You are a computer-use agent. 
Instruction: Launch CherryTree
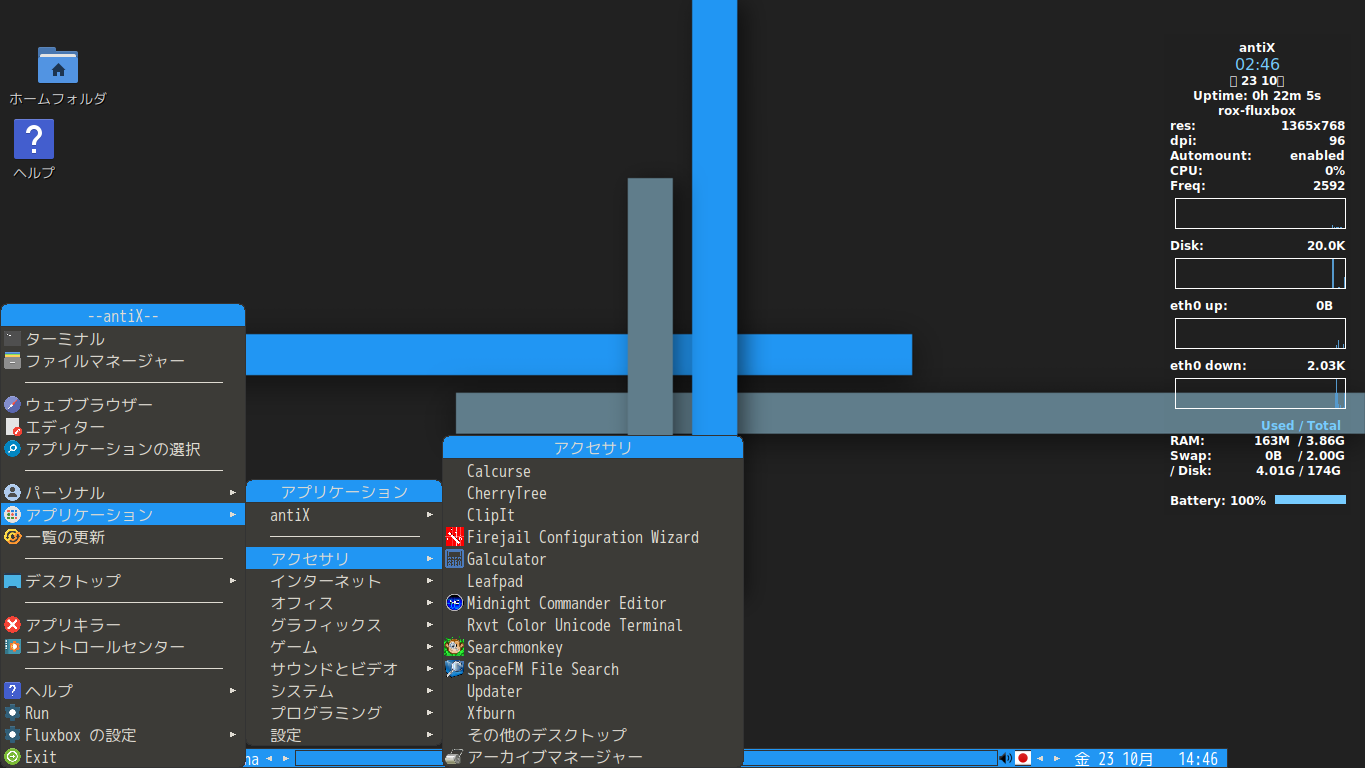tap(593, 493)
